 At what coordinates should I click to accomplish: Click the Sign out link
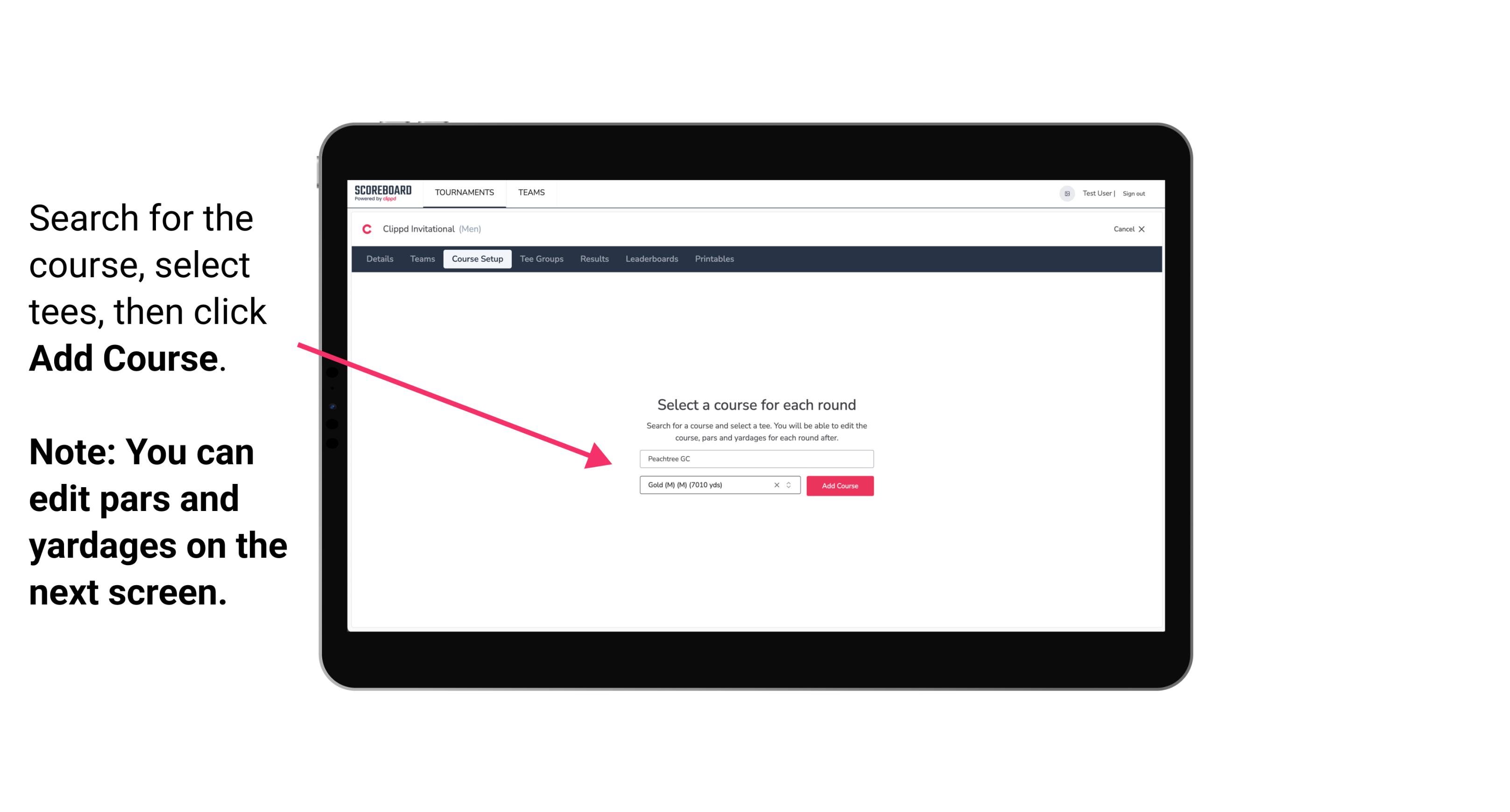point(1135,193)
